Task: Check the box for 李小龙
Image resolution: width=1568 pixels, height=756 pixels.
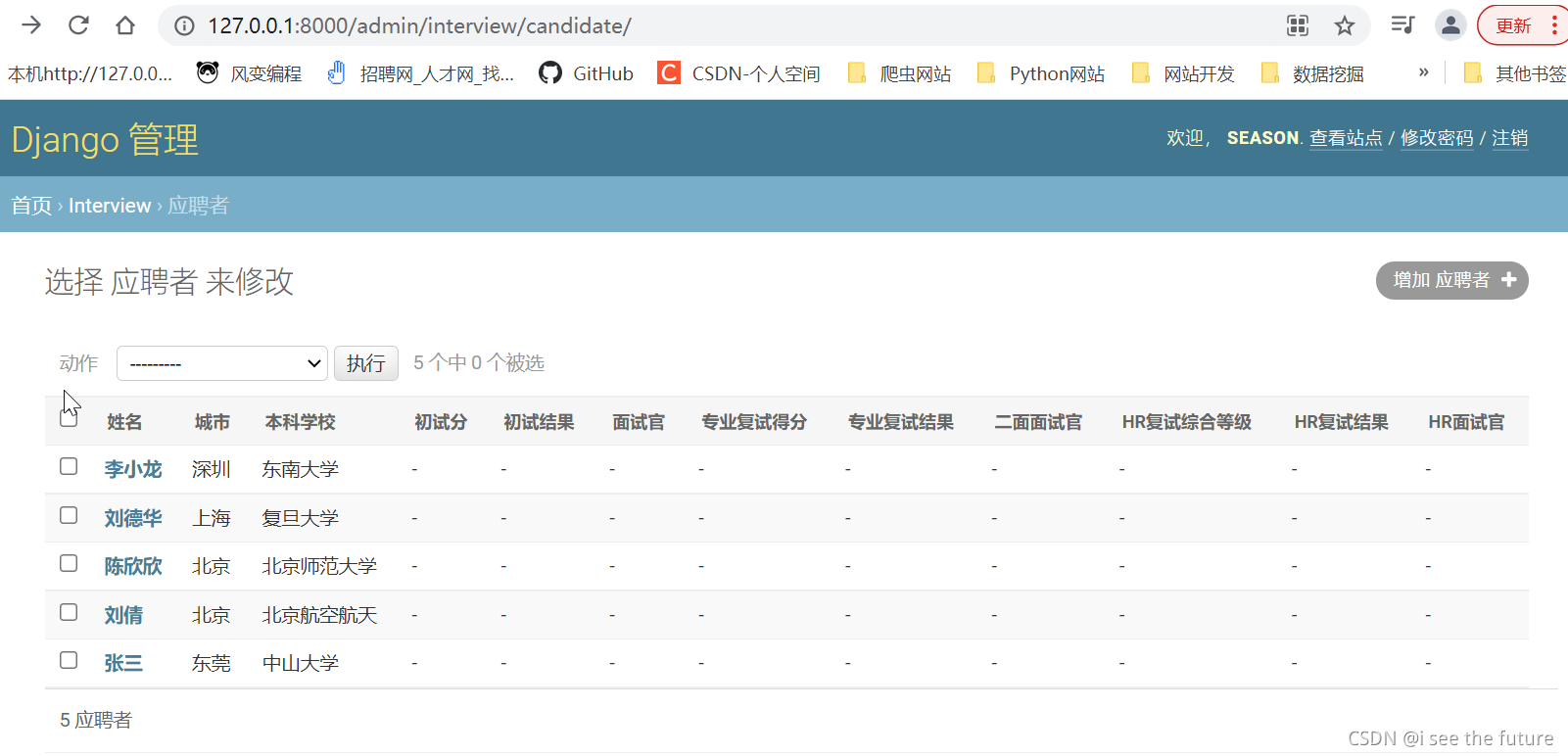Action: point(69,466)
